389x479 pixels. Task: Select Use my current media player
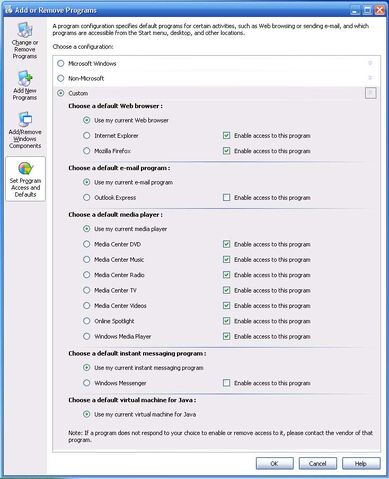coord(87,229)
